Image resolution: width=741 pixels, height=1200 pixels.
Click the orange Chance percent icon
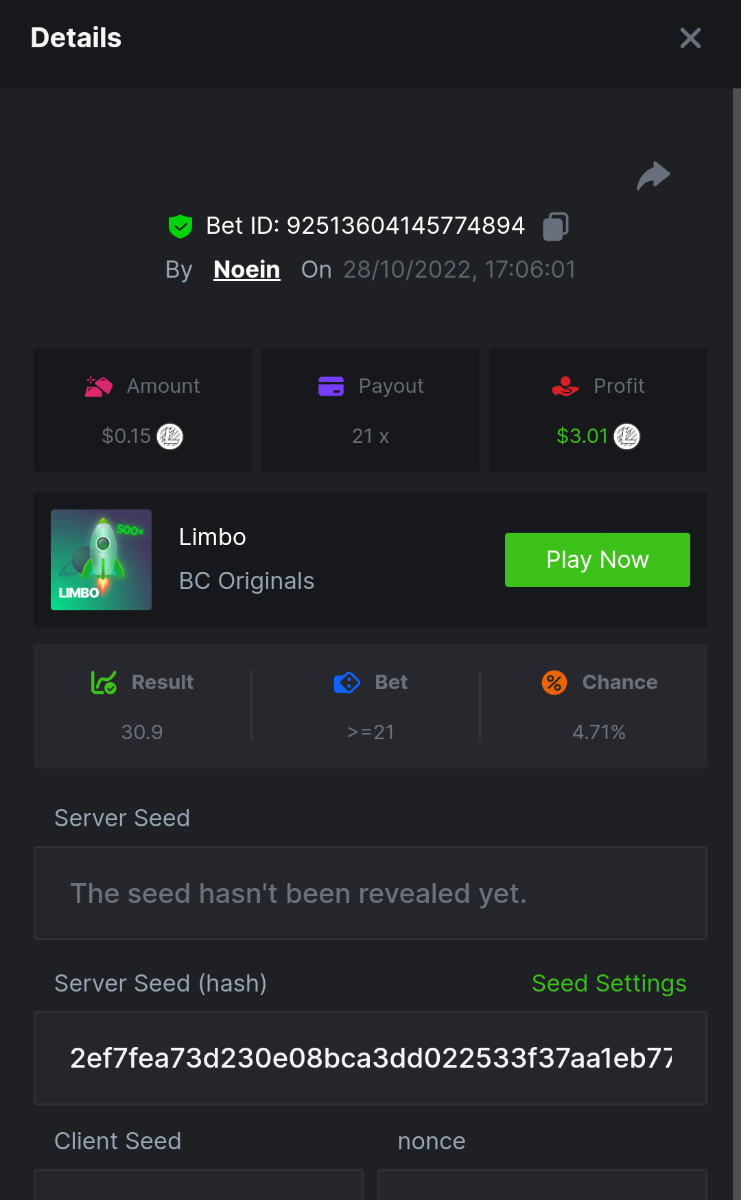click(554, 683)
